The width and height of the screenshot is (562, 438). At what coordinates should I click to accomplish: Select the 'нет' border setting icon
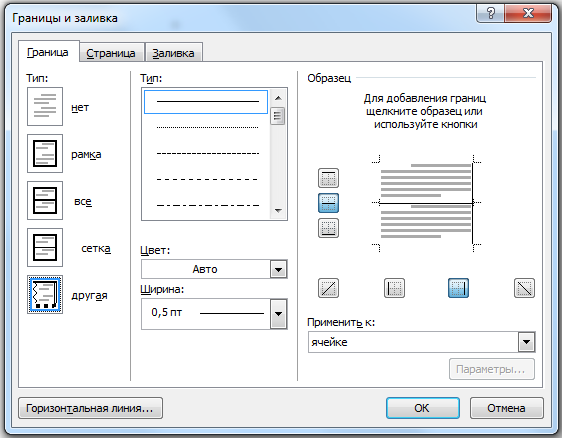45,106
